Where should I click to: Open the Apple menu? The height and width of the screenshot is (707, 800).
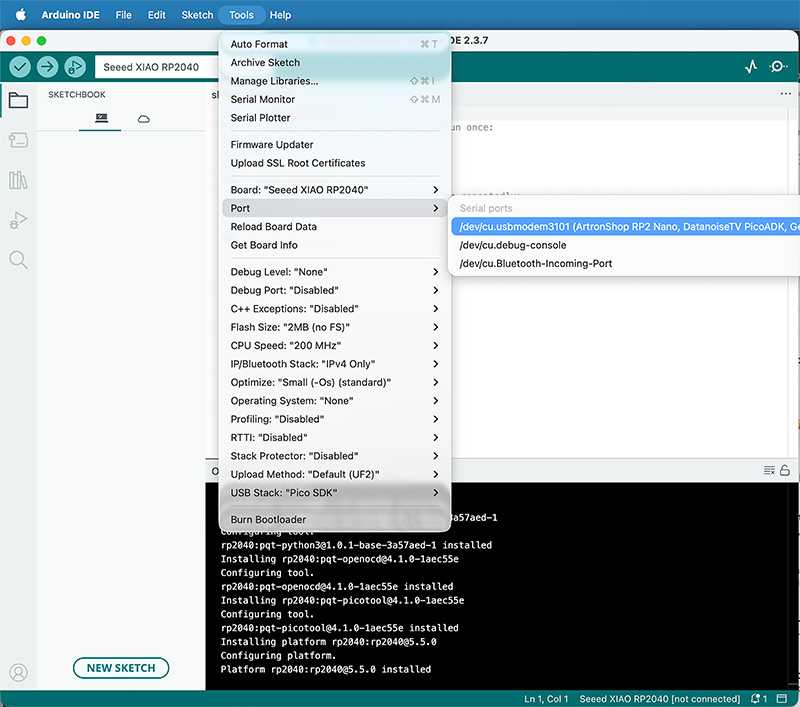(x=21, y=15)
